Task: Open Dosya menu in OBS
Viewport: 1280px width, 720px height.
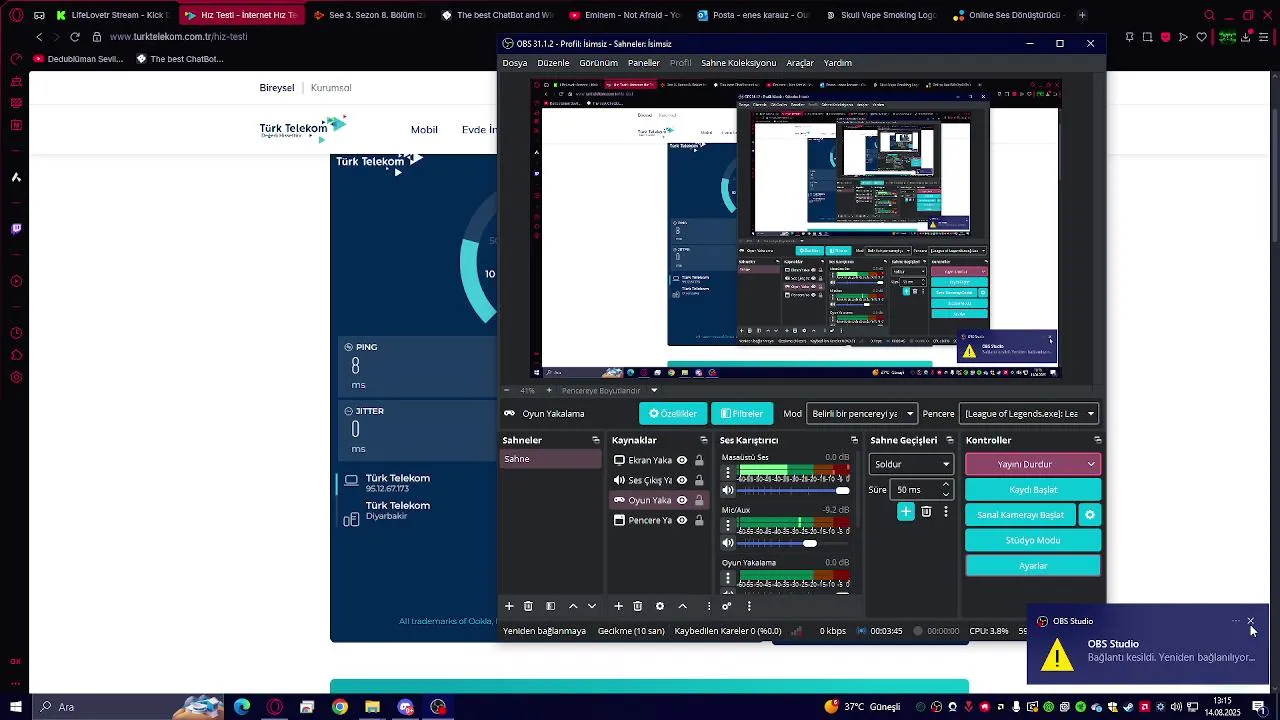Action: click(x=515, y=63)
